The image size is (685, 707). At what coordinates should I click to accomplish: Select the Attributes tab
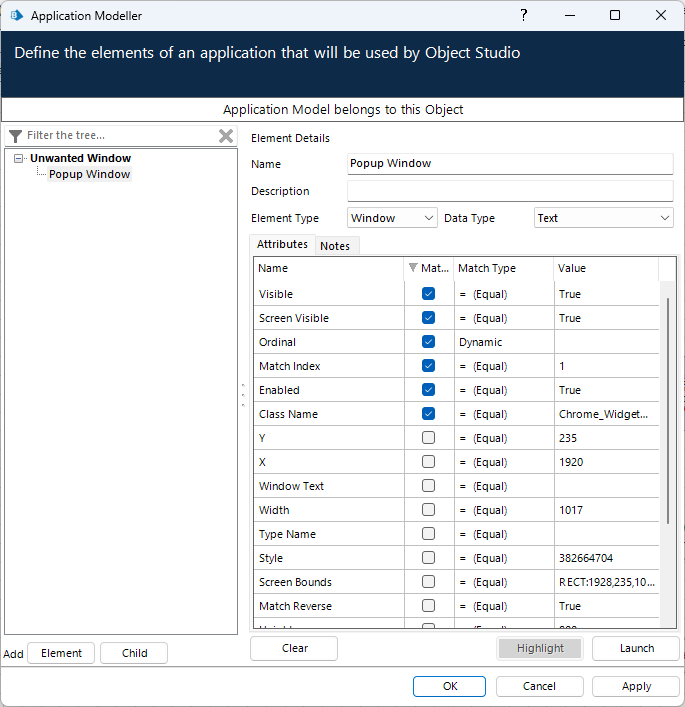282,245
